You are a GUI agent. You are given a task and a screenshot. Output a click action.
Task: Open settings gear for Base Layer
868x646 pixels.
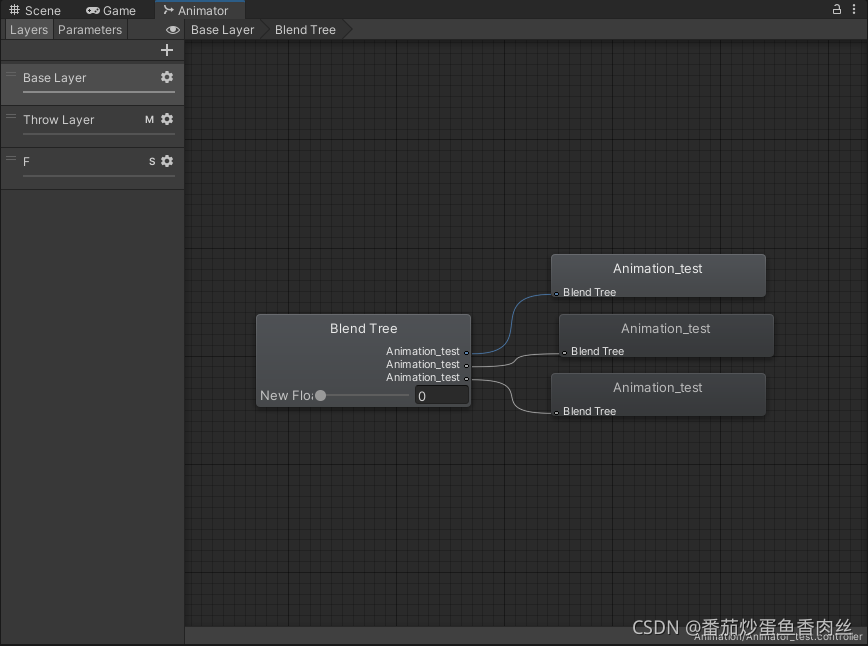[x=167, y=77]
